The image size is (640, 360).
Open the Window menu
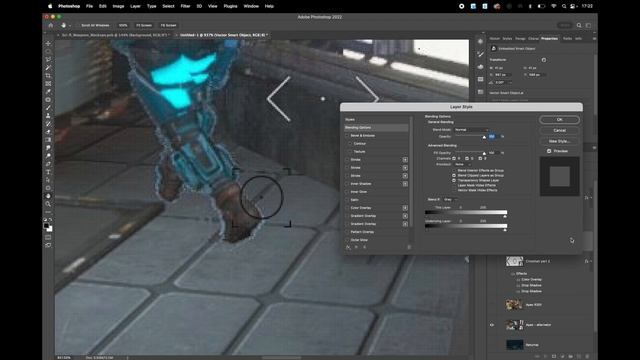[251, 6]
